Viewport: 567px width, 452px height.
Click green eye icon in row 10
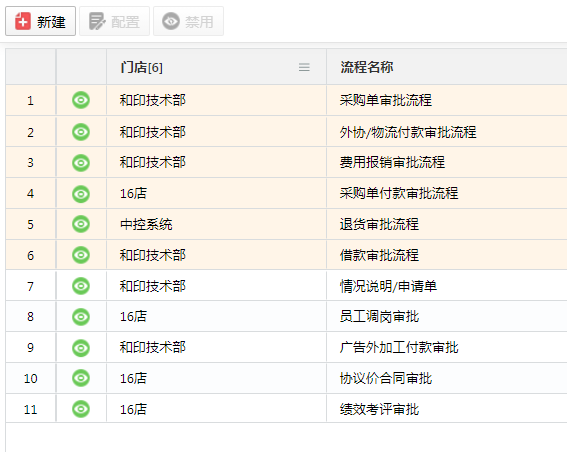tap(81, 378)
